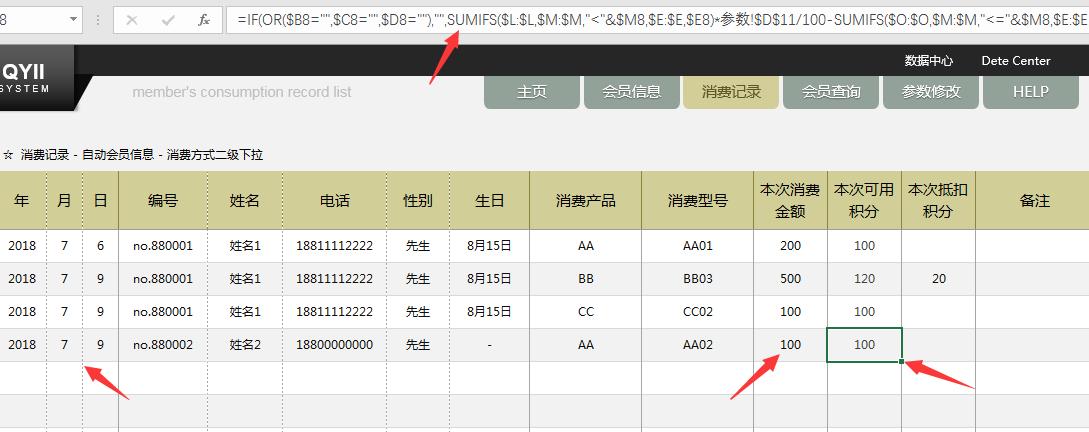Select the 本次抵扣积分 column header

pos(938,201)
